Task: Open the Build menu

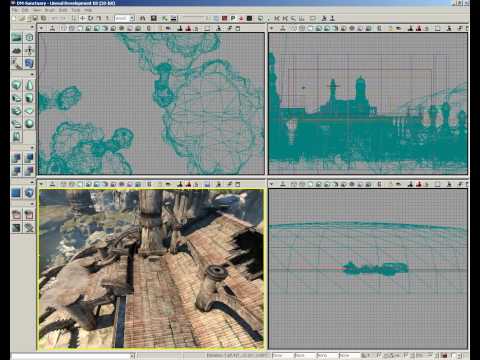Action: click(x=63, y=10)
